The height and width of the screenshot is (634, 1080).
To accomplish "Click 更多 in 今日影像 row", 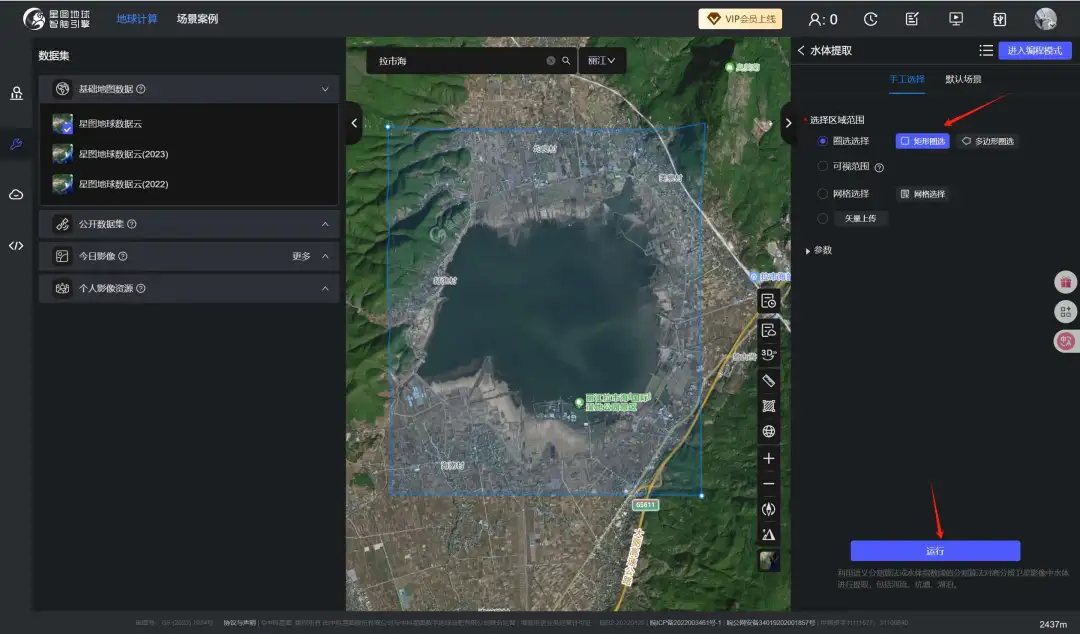I will pos(301,256).
